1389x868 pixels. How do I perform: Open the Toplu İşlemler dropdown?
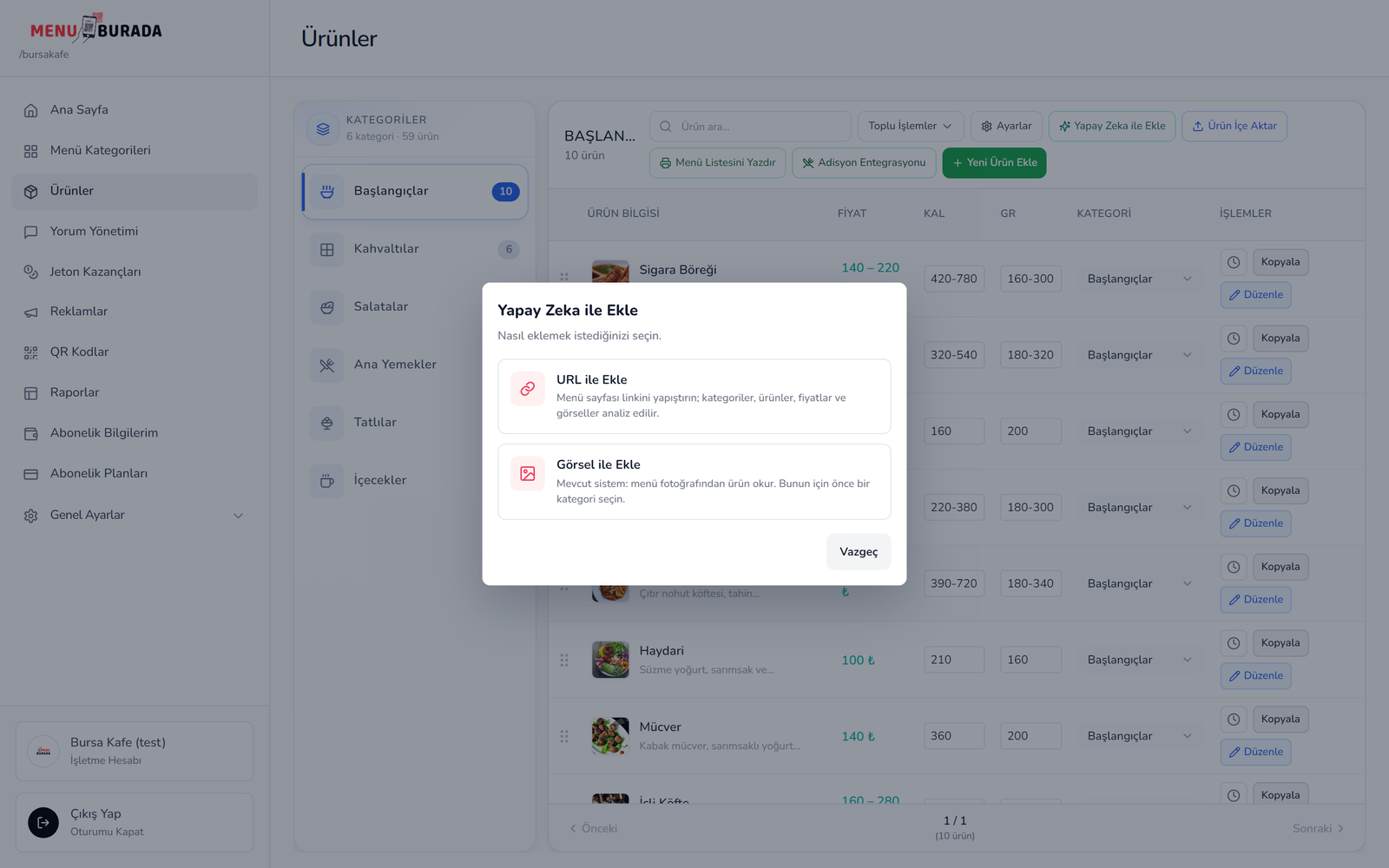pos(911,127)
